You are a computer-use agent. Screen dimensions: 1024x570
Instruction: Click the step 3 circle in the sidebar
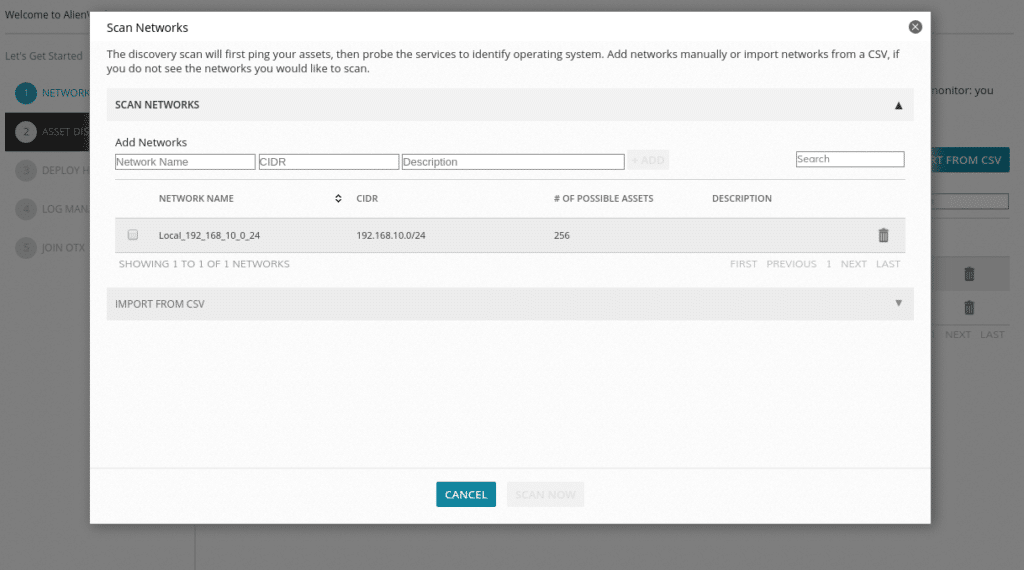(x=27, y=170)
